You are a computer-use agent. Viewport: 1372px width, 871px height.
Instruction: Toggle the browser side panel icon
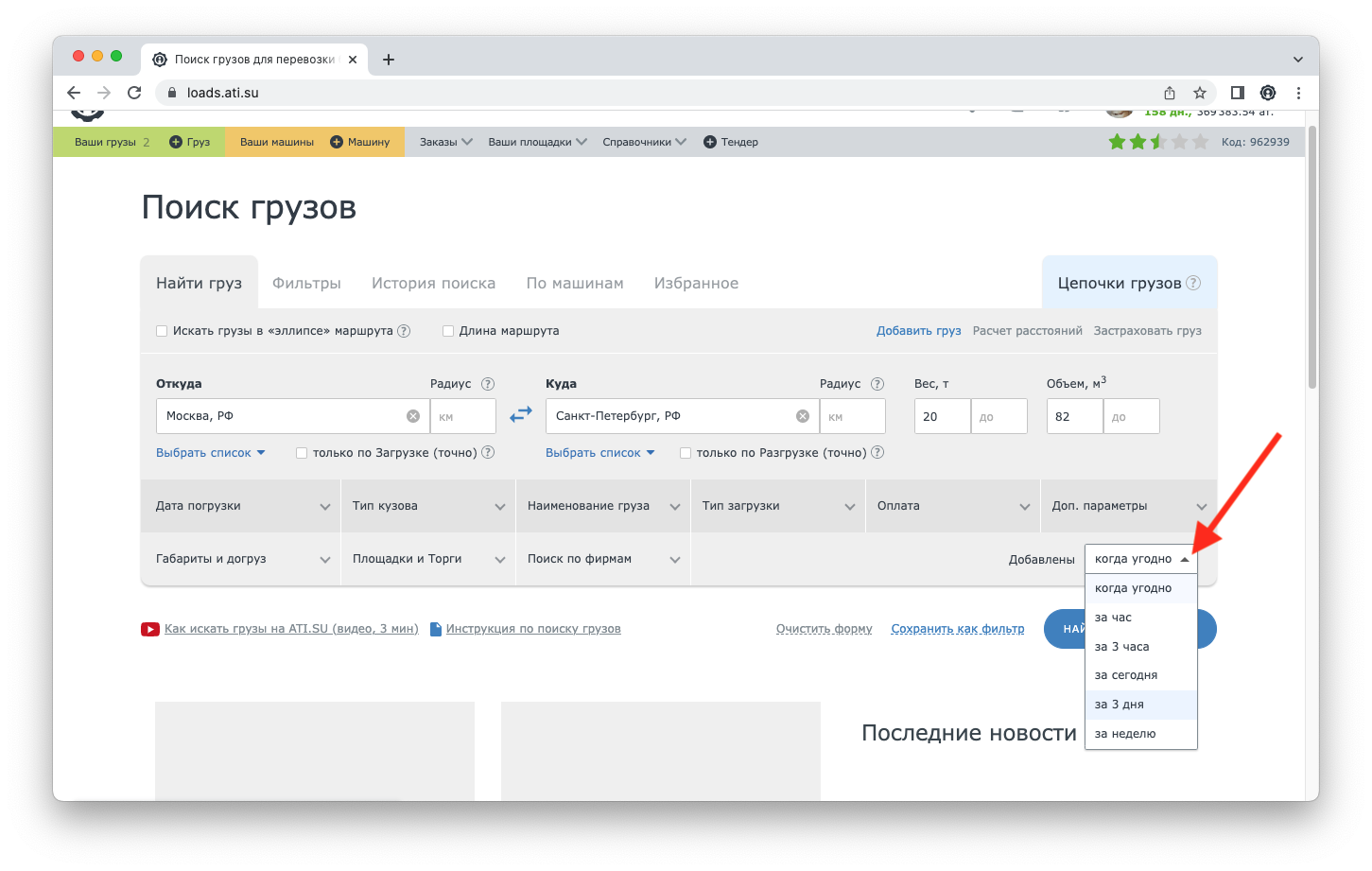click(1238, 93)
